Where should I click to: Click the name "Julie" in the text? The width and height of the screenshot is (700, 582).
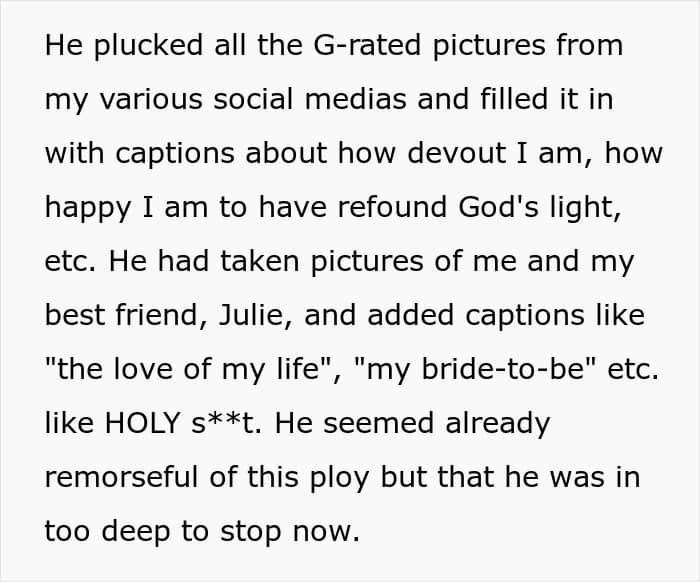point(251,315)
